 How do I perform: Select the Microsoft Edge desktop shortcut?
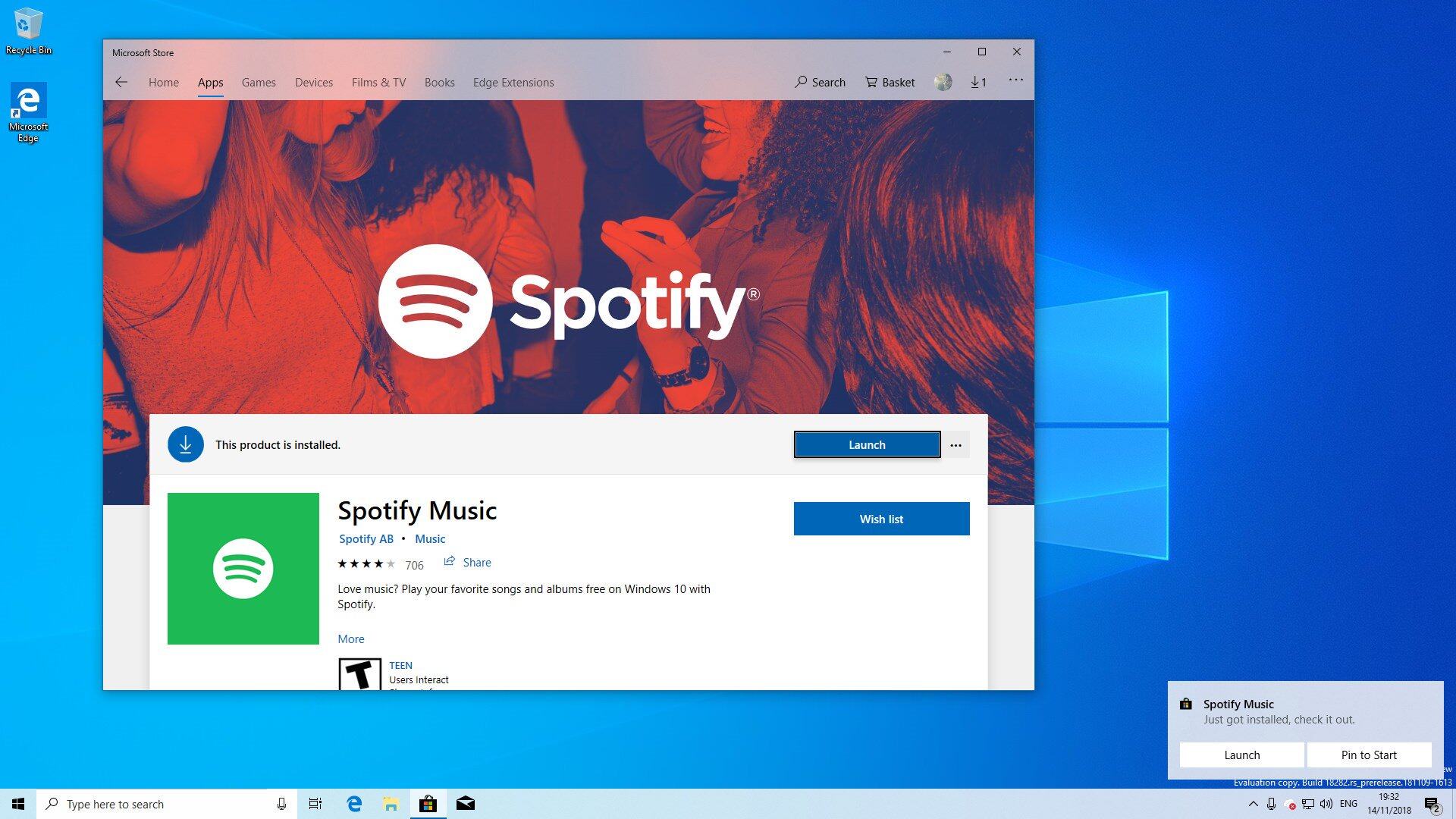pos(28,112)
